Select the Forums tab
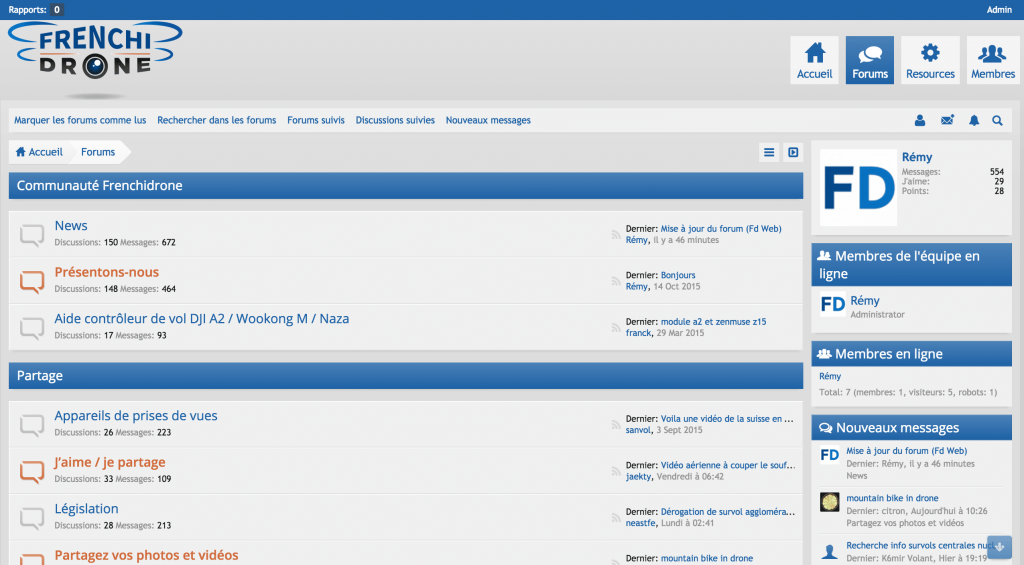1024x565 pixels. tap(869, 61)
